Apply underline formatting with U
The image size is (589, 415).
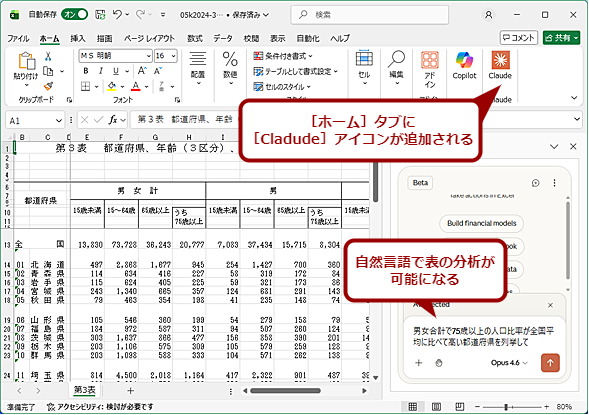[116, 71]
